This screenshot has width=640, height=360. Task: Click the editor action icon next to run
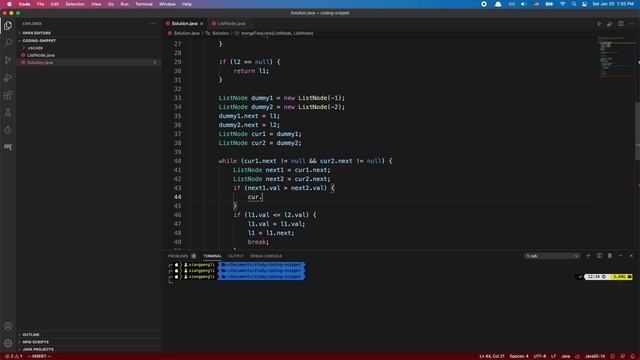point(609,24)
